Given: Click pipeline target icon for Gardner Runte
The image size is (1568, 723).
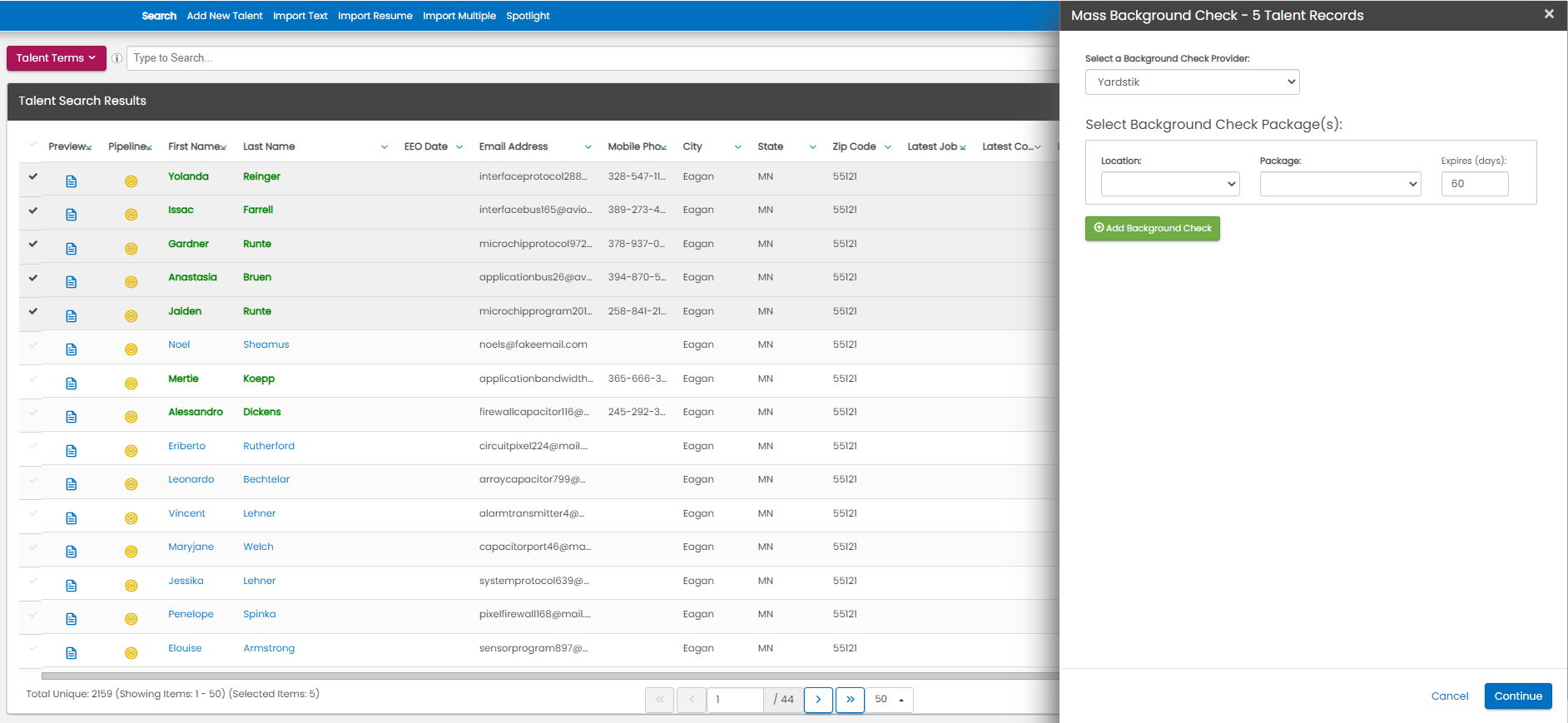Looking at the screenshot, I should (131, 249).
